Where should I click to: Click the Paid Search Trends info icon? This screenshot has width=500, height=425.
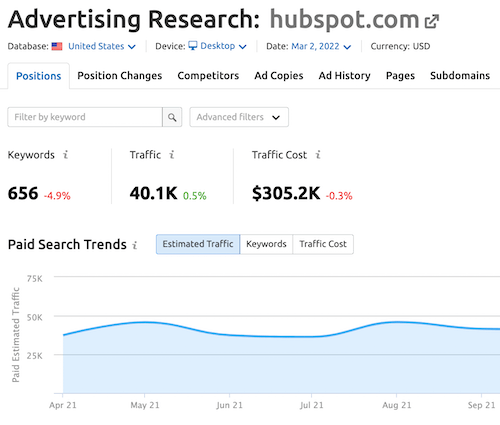click(x=135, y=245)
